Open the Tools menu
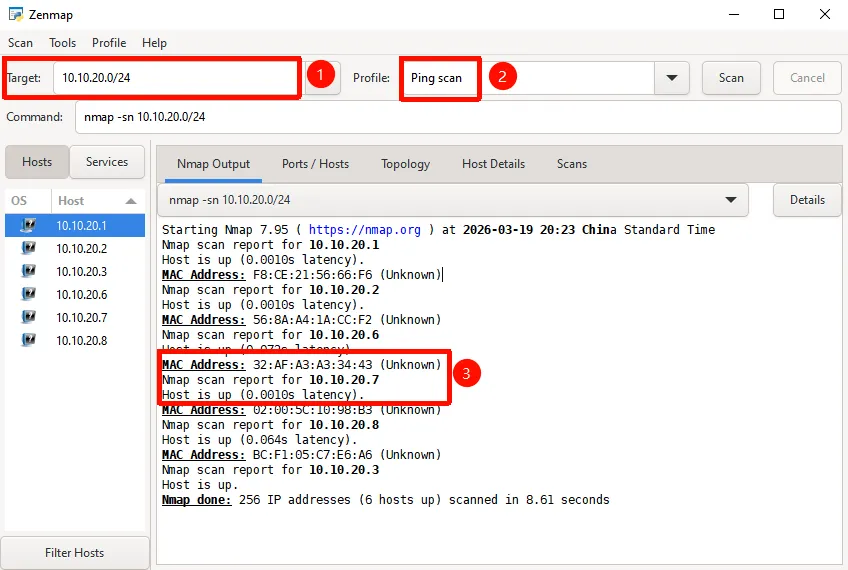Viewport: 848px width, 570px height. pyautogui.click(x=62, y=43)
